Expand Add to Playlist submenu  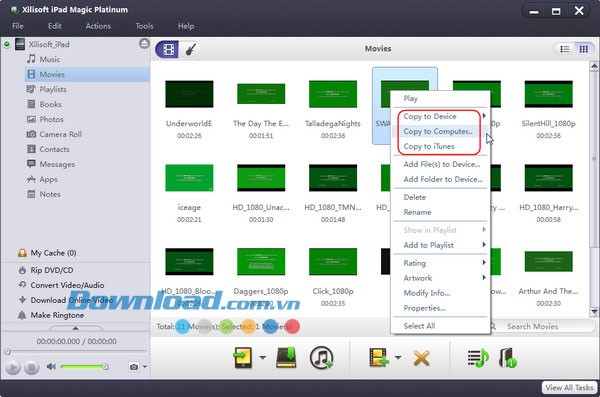tap(440, 245)
